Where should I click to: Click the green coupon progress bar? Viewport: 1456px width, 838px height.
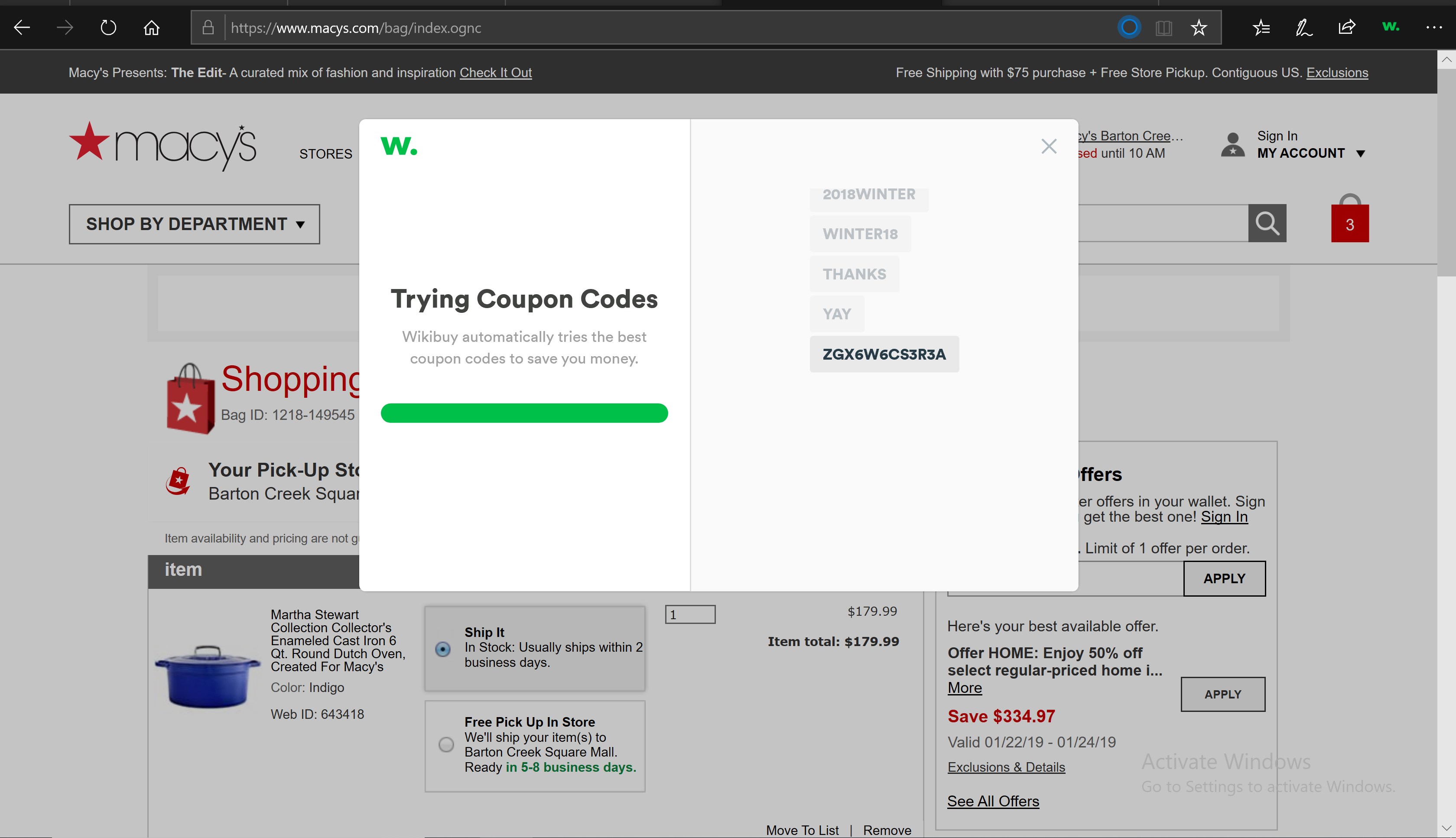click(524, 413)
